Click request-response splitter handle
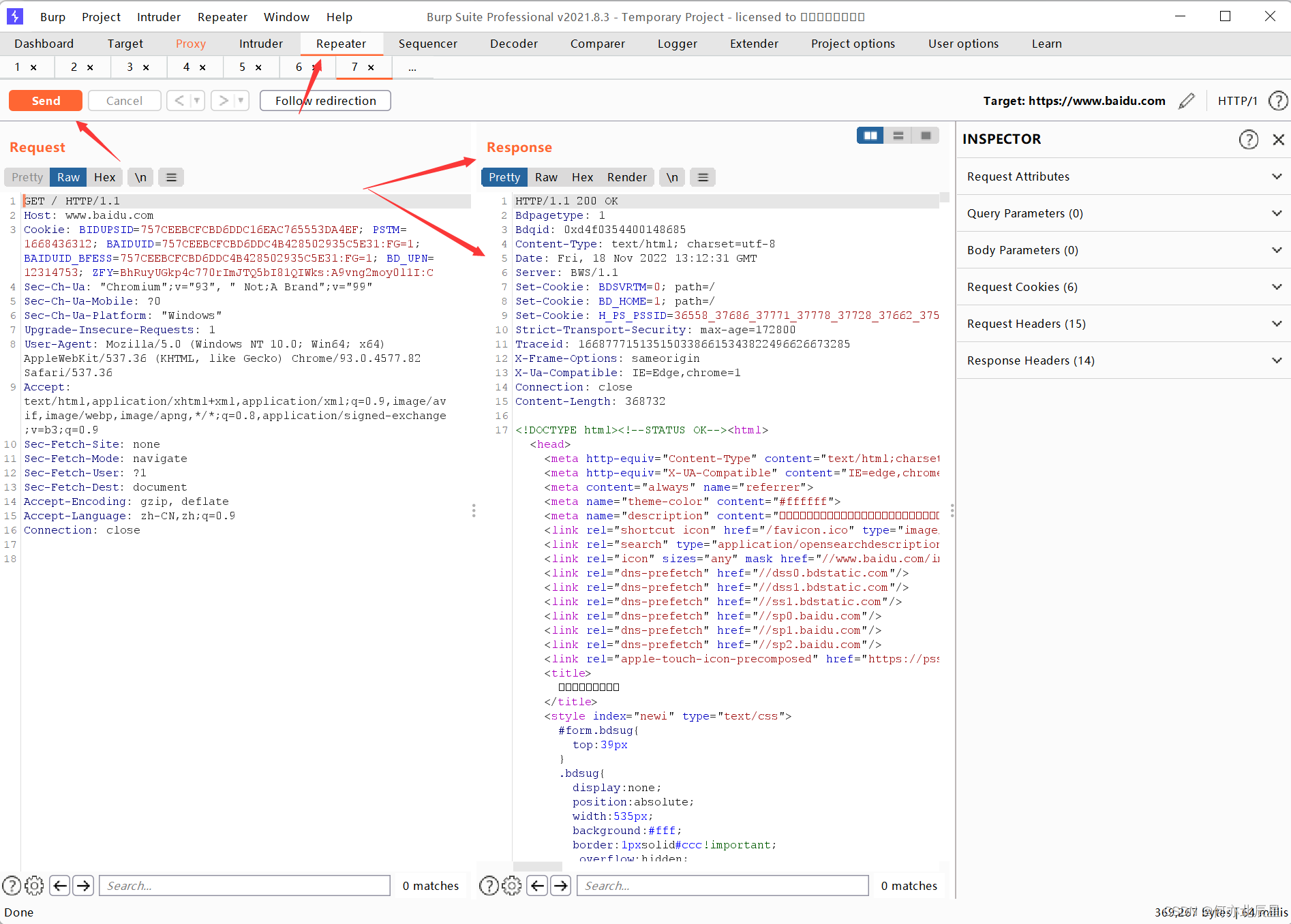The height and width of the screenshot is (924, 1291). (474, 510)
